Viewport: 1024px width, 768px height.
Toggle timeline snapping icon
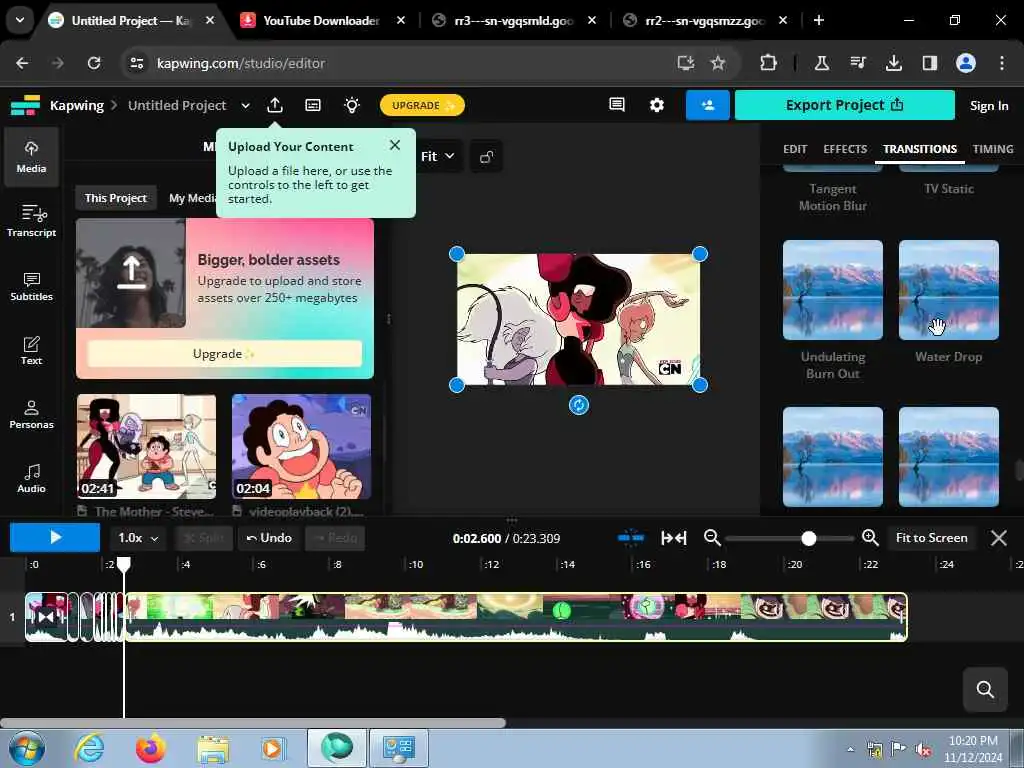point(631,538)
